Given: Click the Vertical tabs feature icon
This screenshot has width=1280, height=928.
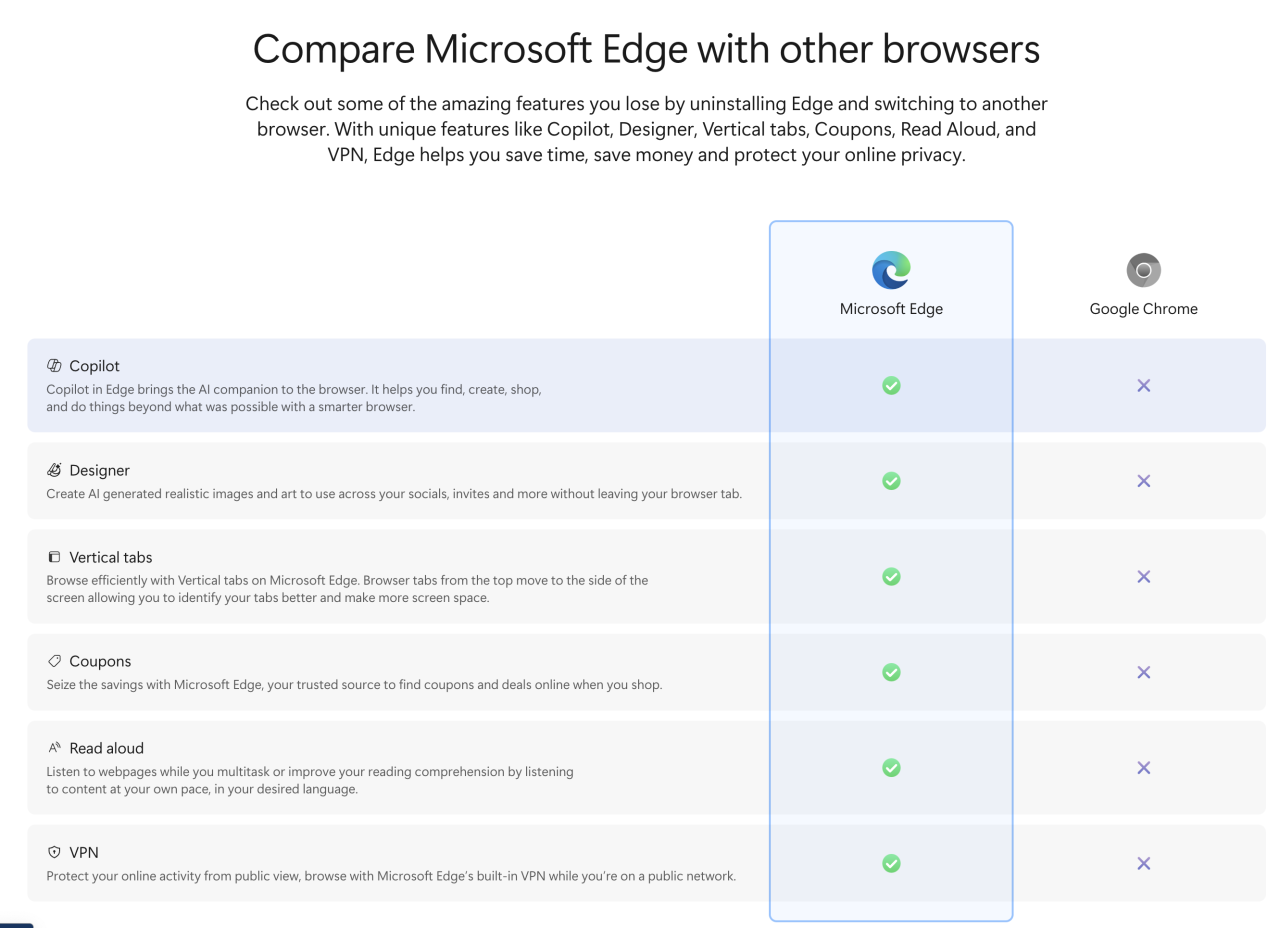Looking at the screenshot, I should (54, 557).
